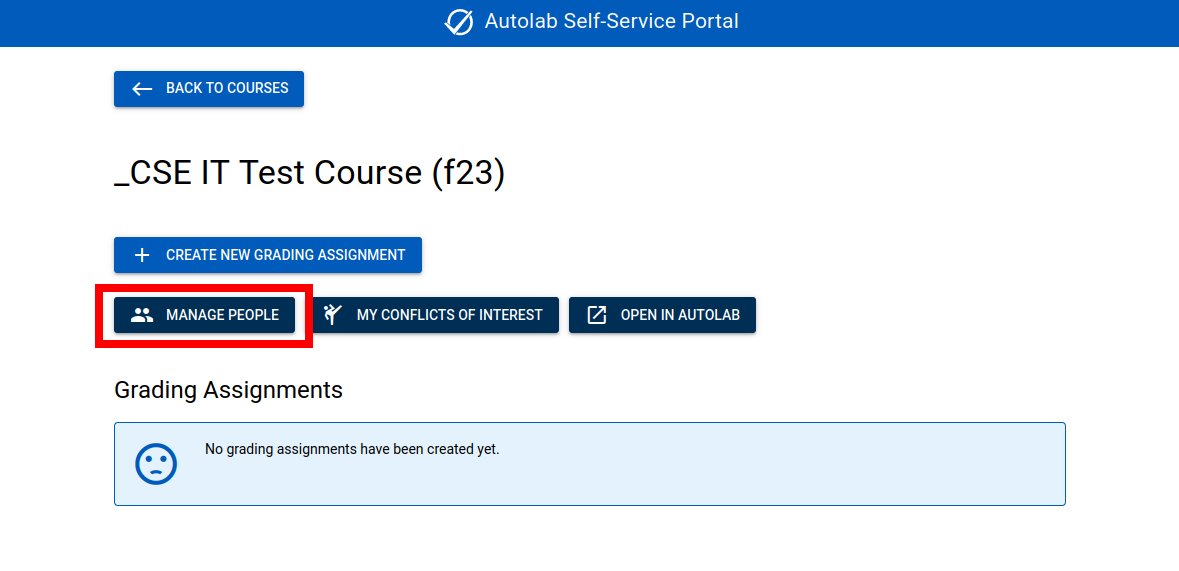Click the 'BACK TO COURSES' label text
Screen dimensions: 1179x571
[x=227, y=89]
